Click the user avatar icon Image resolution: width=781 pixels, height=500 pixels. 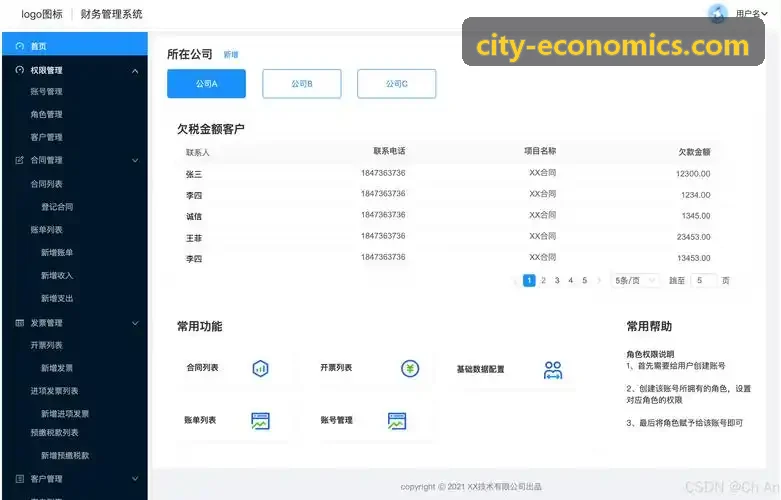pos(718,13)
